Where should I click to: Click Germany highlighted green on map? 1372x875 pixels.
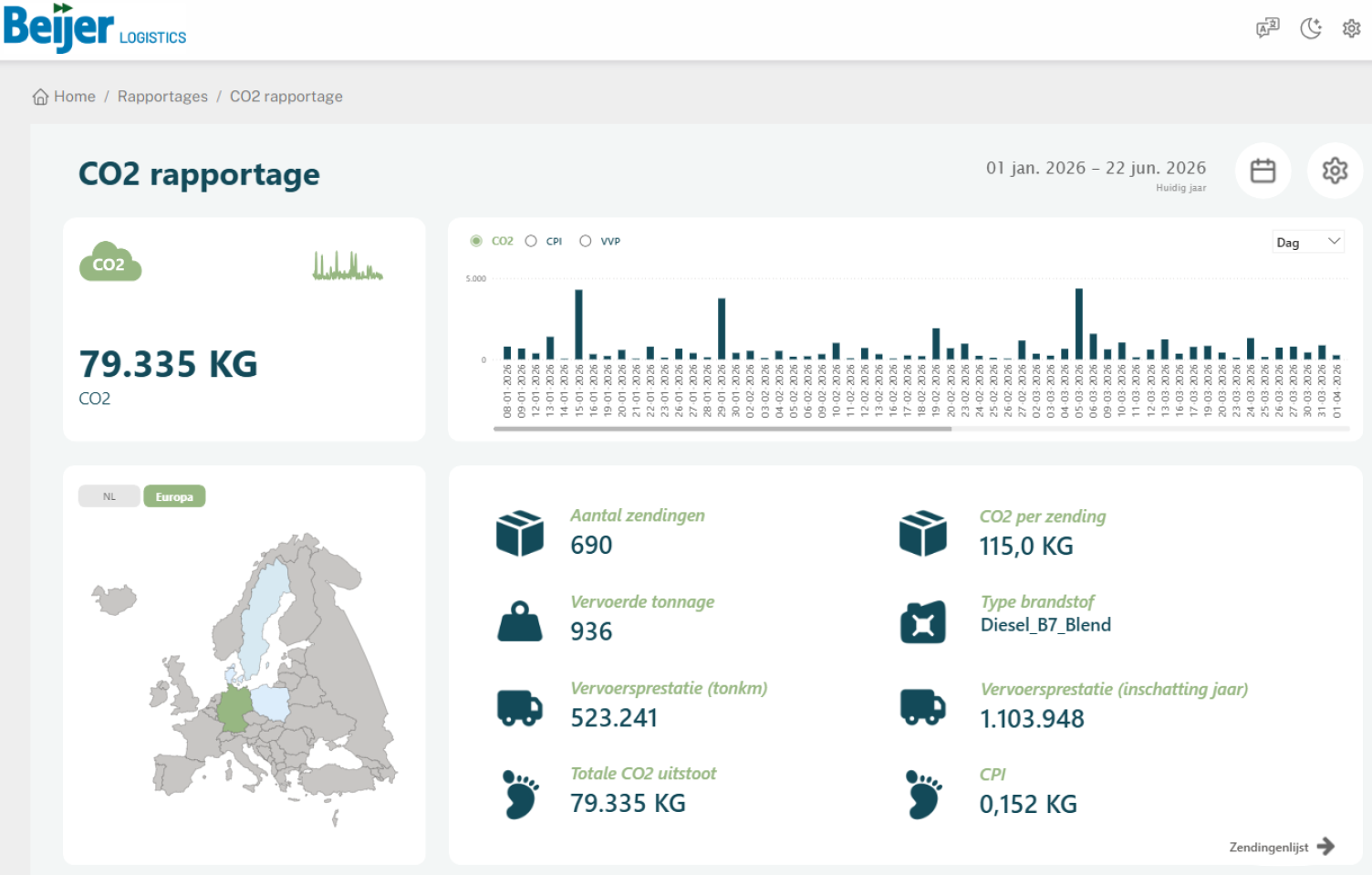click(234, 709)
